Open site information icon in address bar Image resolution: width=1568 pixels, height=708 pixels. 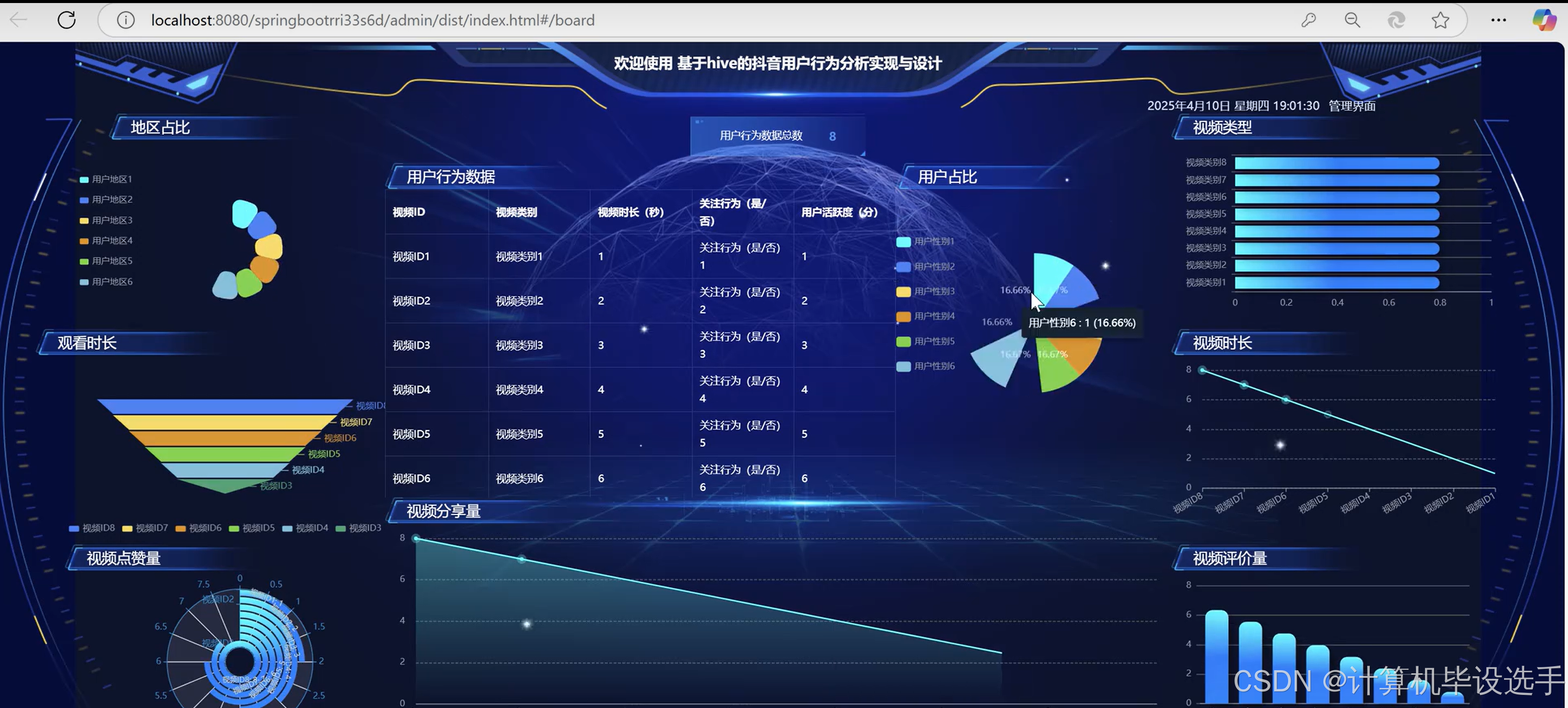125,20
